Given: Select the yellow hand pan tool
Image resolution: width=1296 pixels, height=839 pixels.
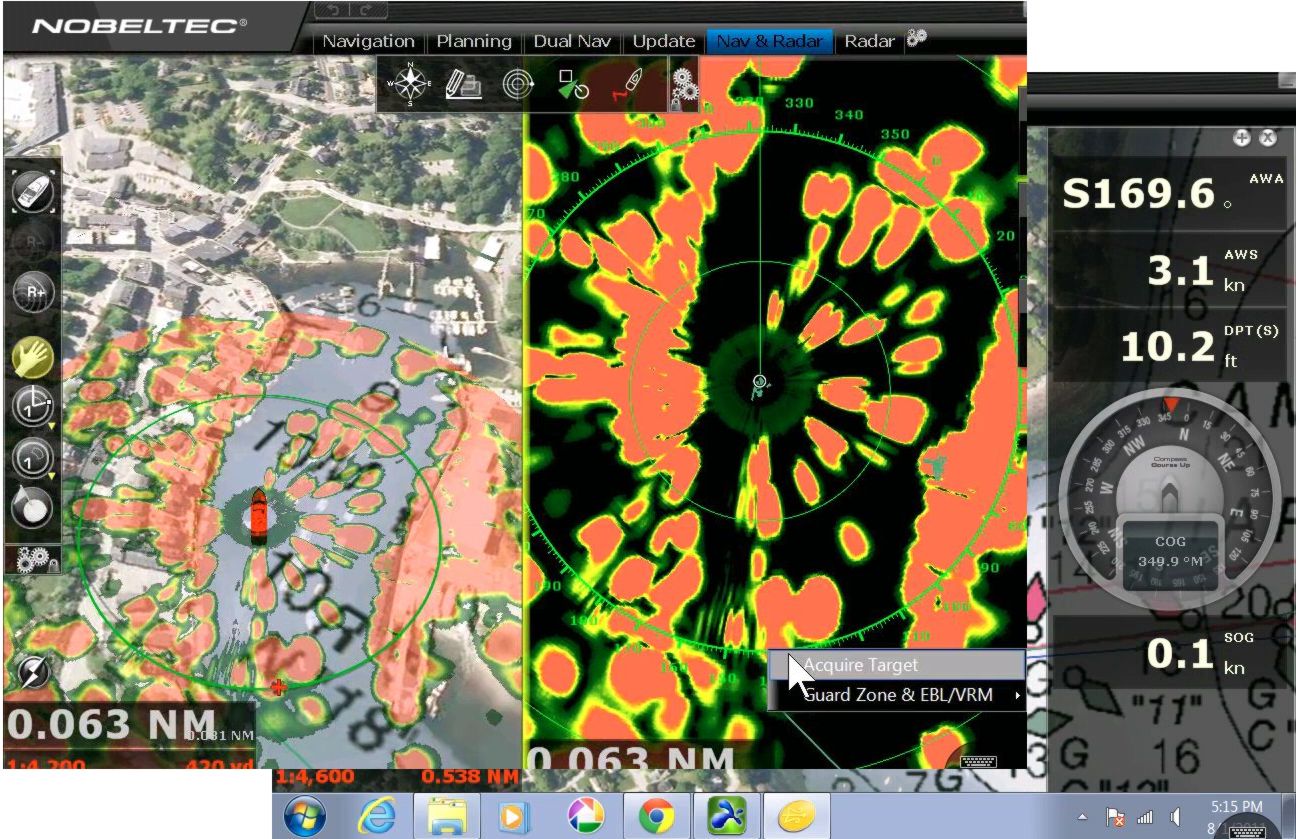Looking at the screenshot, I should click(x=33, y=356).
